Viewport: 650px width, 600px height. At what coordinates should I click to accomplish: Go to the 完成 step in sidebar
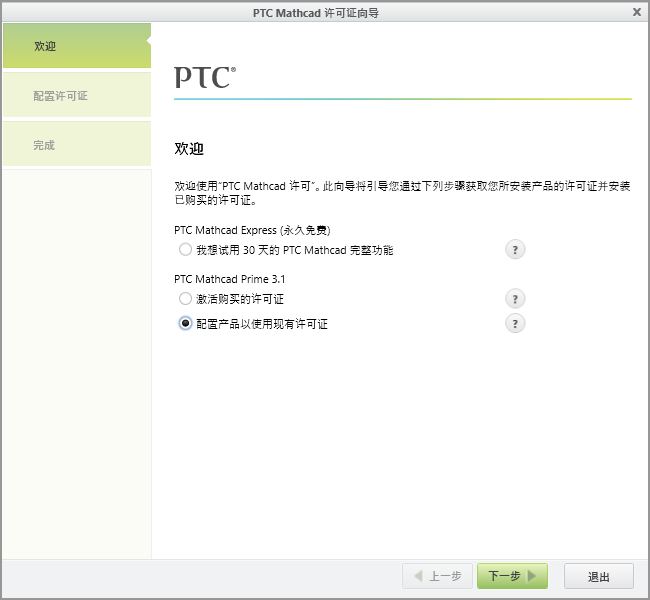point(77,144)
